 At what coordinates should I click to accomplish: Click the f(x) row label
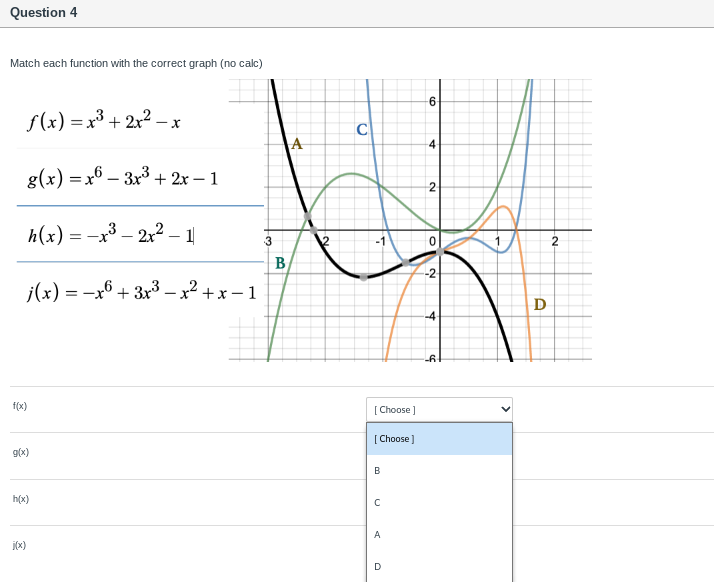[x=20, y=406]
